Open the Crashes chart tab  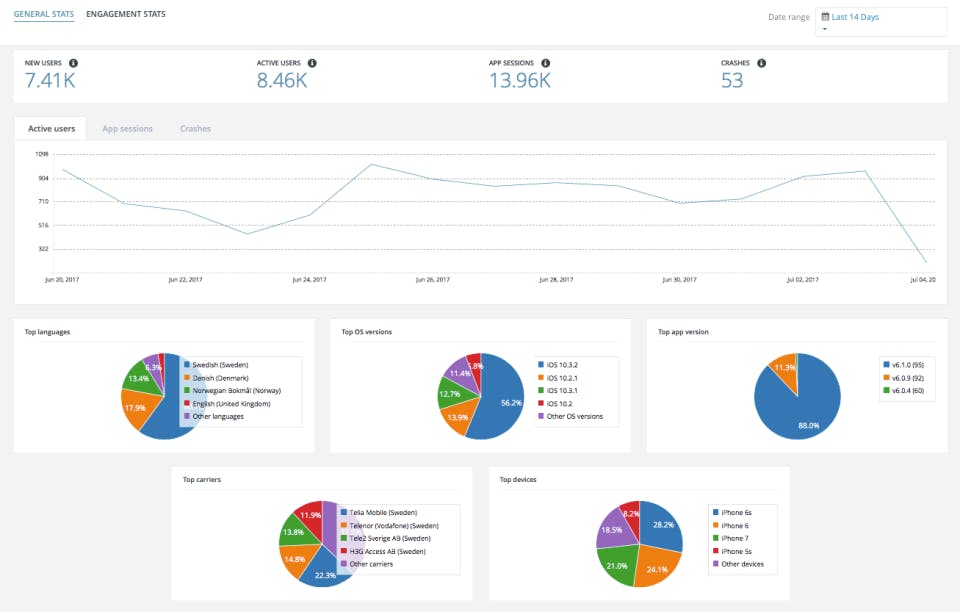tap(195, 129)
